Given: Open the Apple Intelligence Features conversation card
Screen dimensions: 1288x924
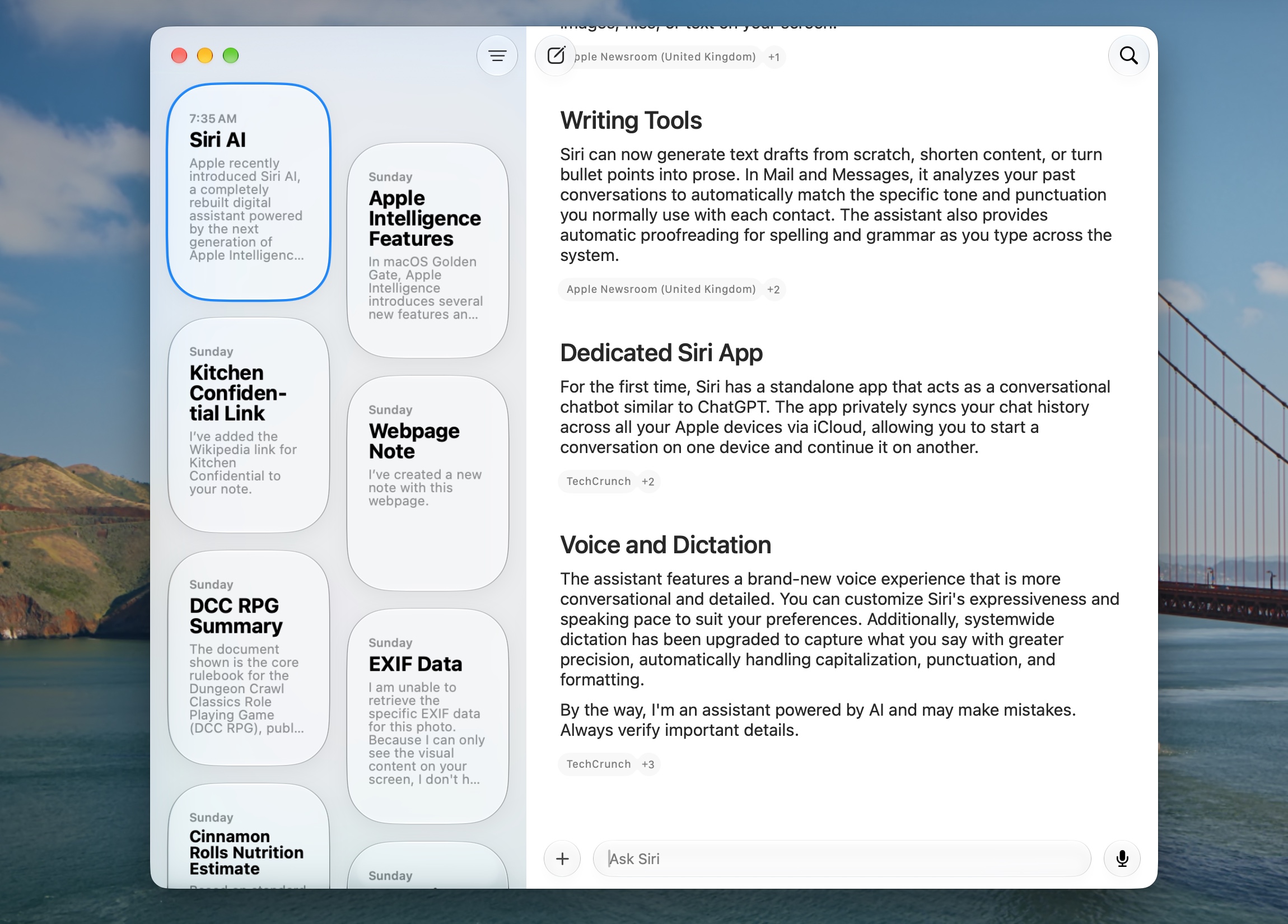Looking at the screenshot, I should (428, 250).
